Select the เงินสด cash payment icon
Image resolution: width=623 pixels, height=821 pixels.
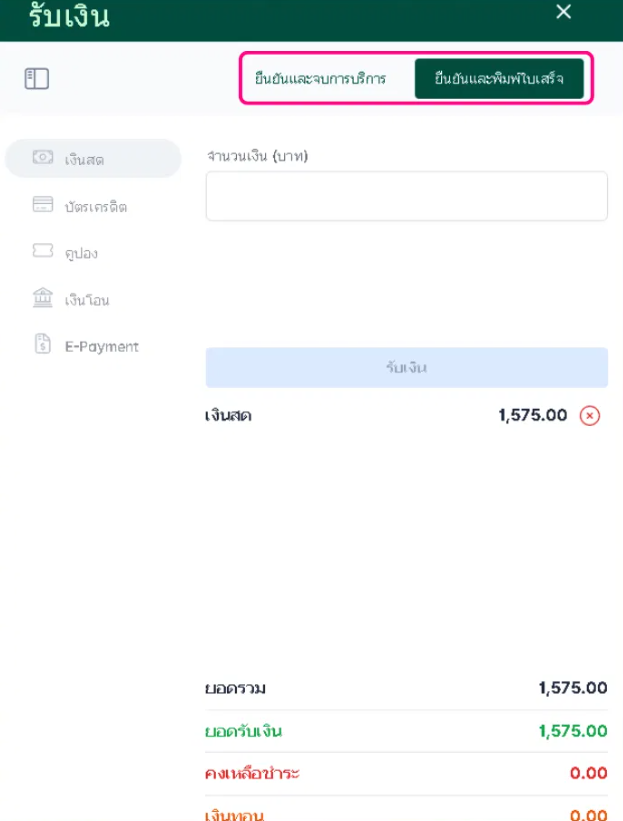pyautogui.click(x=43, y=158)
